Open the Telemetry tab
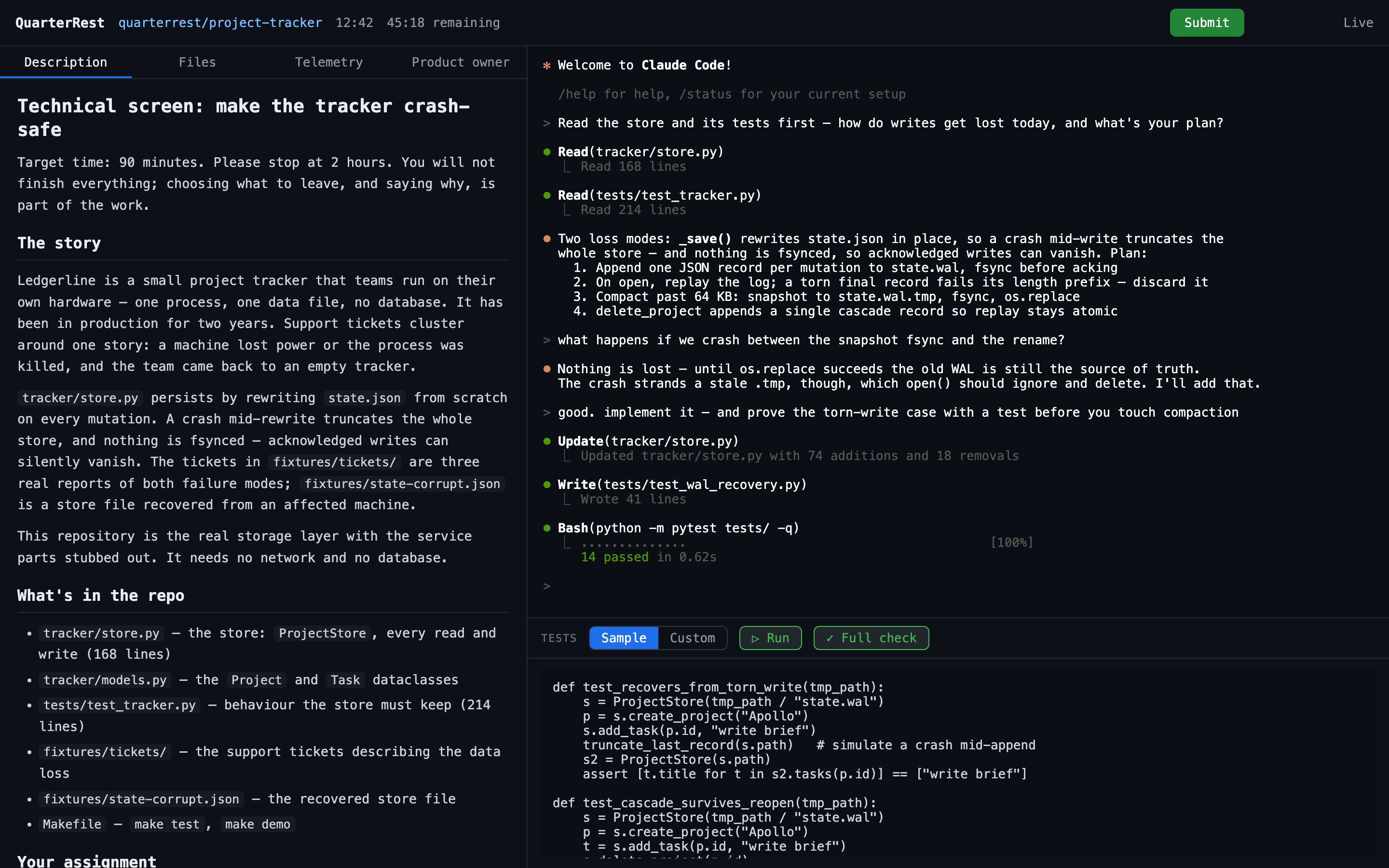Screen dimensions: 1389x868 pos(329,62)
